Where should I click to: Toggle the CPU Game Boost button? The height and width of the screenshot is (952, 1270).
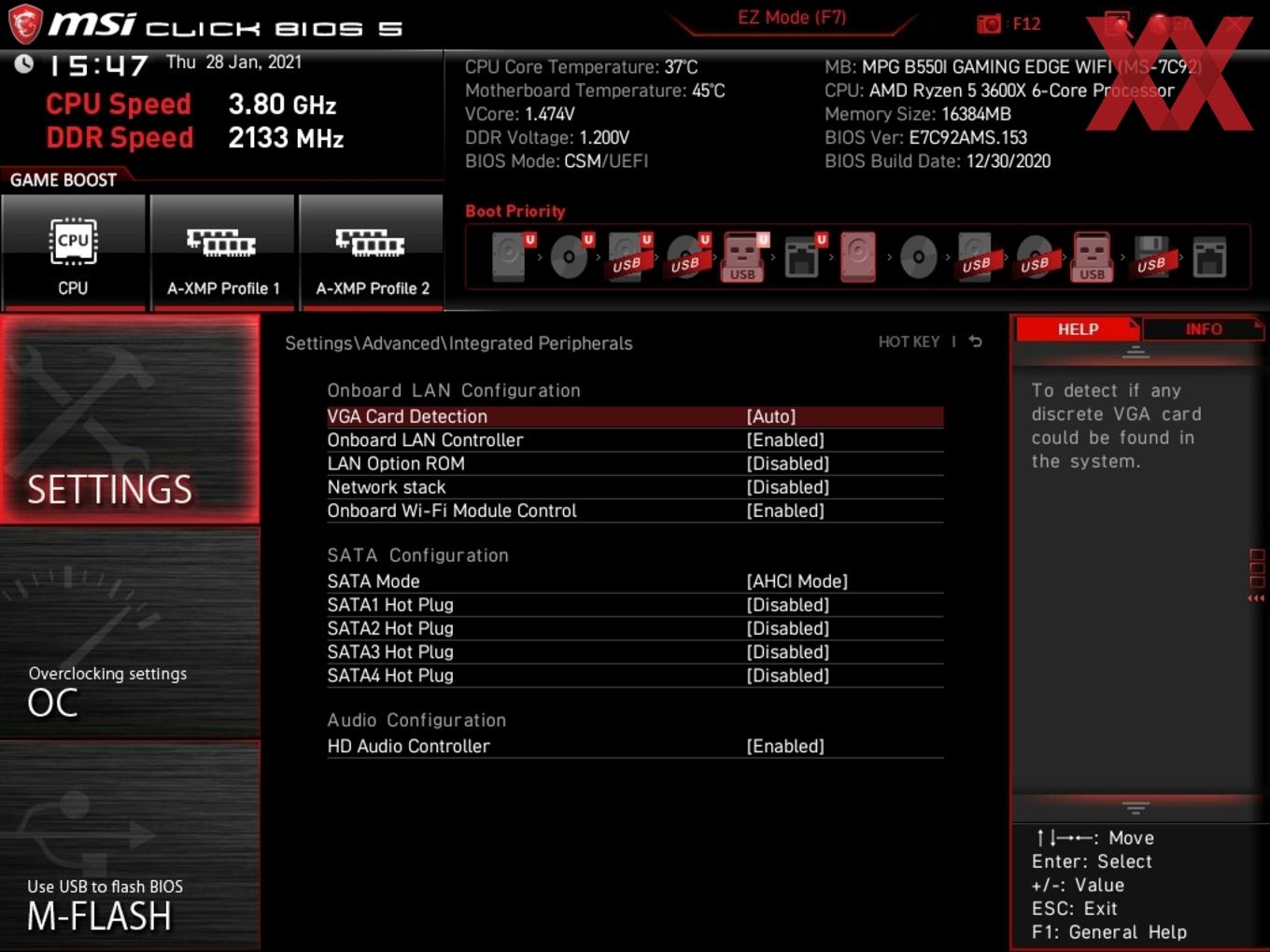[x=73, y=251]
